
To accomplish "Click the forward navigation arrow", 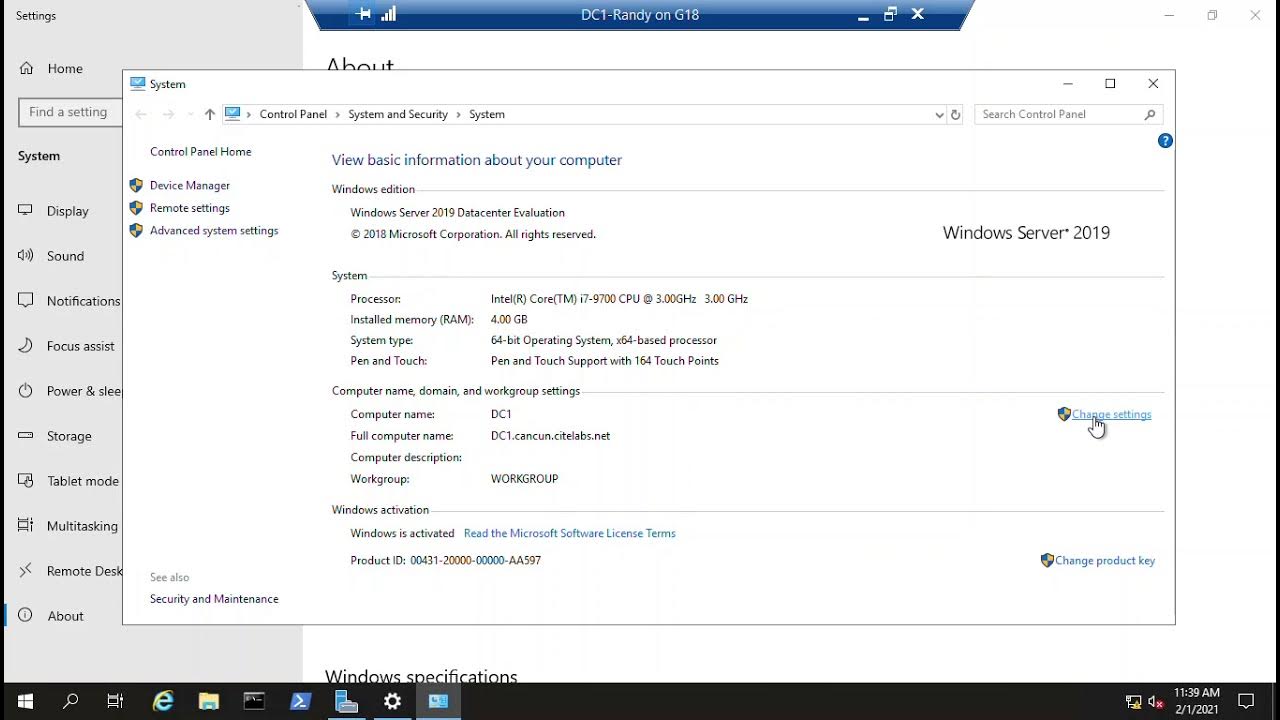I will [168, 114].
